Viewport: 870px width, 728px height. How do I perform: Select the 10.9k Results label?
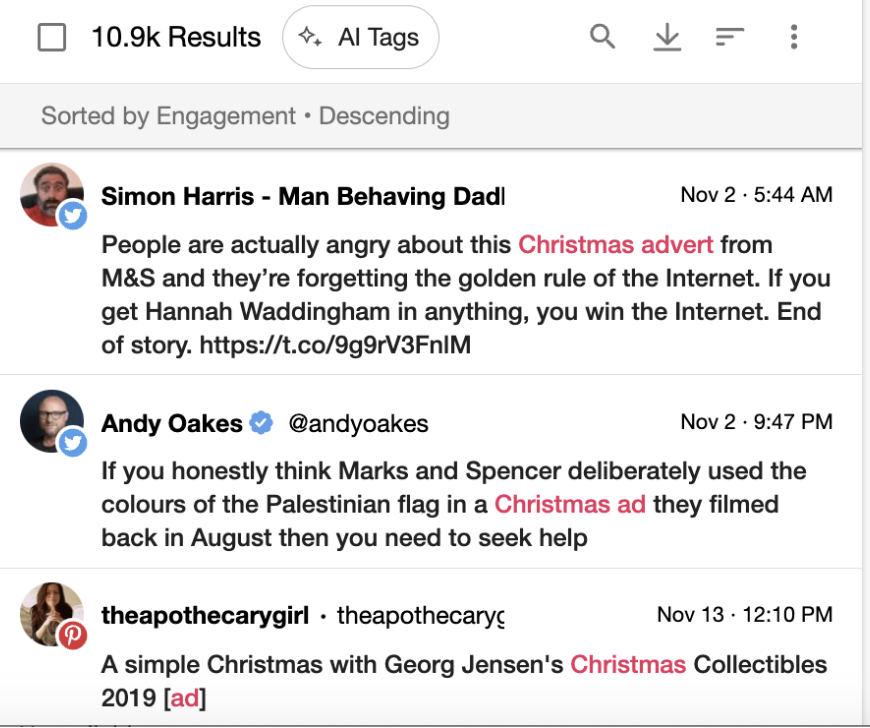[x=176, y=37]
